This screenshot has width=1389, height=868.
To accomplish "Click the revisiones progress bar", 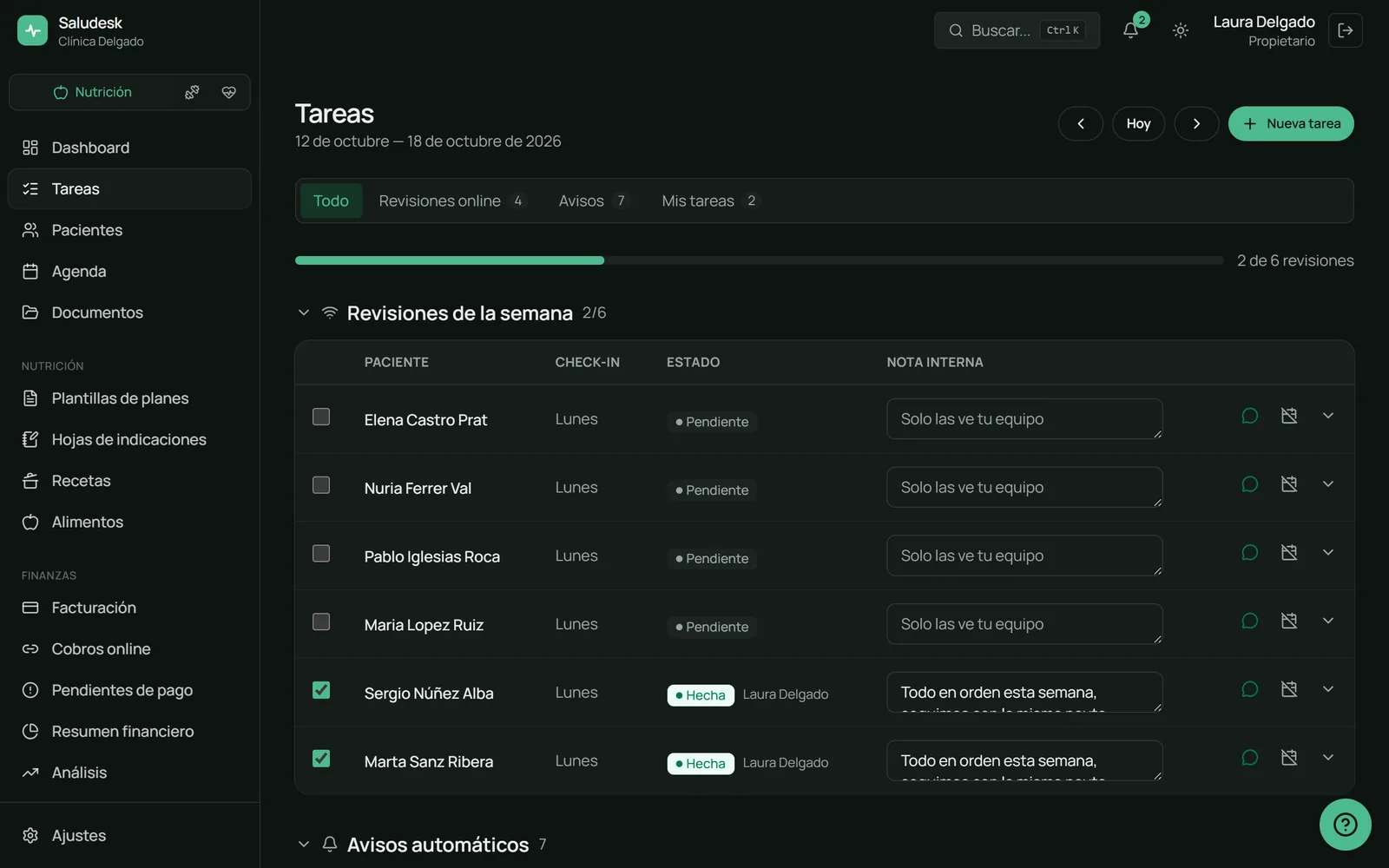I will (x=759, y=260).
